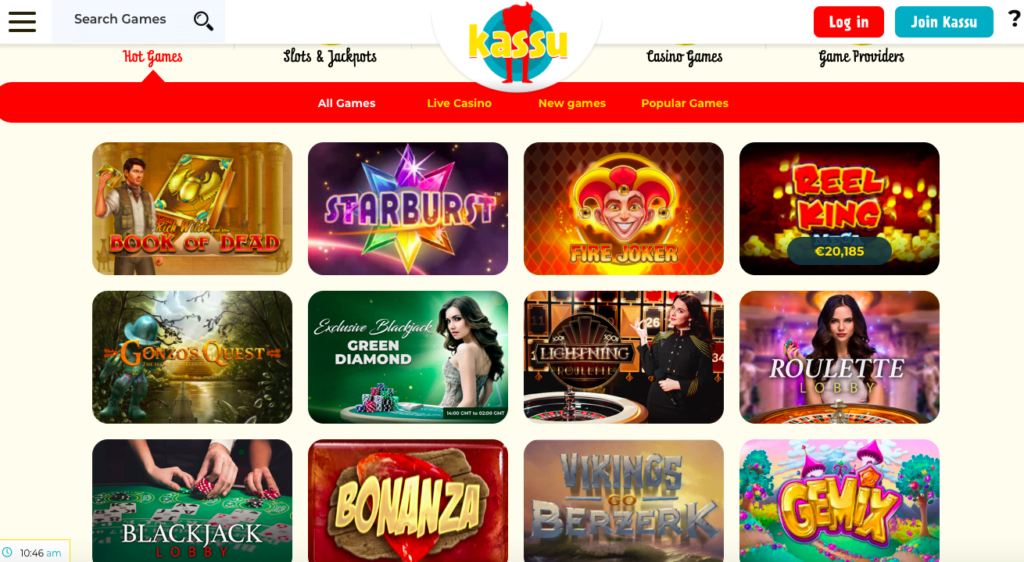
Task: Open the Game Providers tab
Action: (861, 57)
